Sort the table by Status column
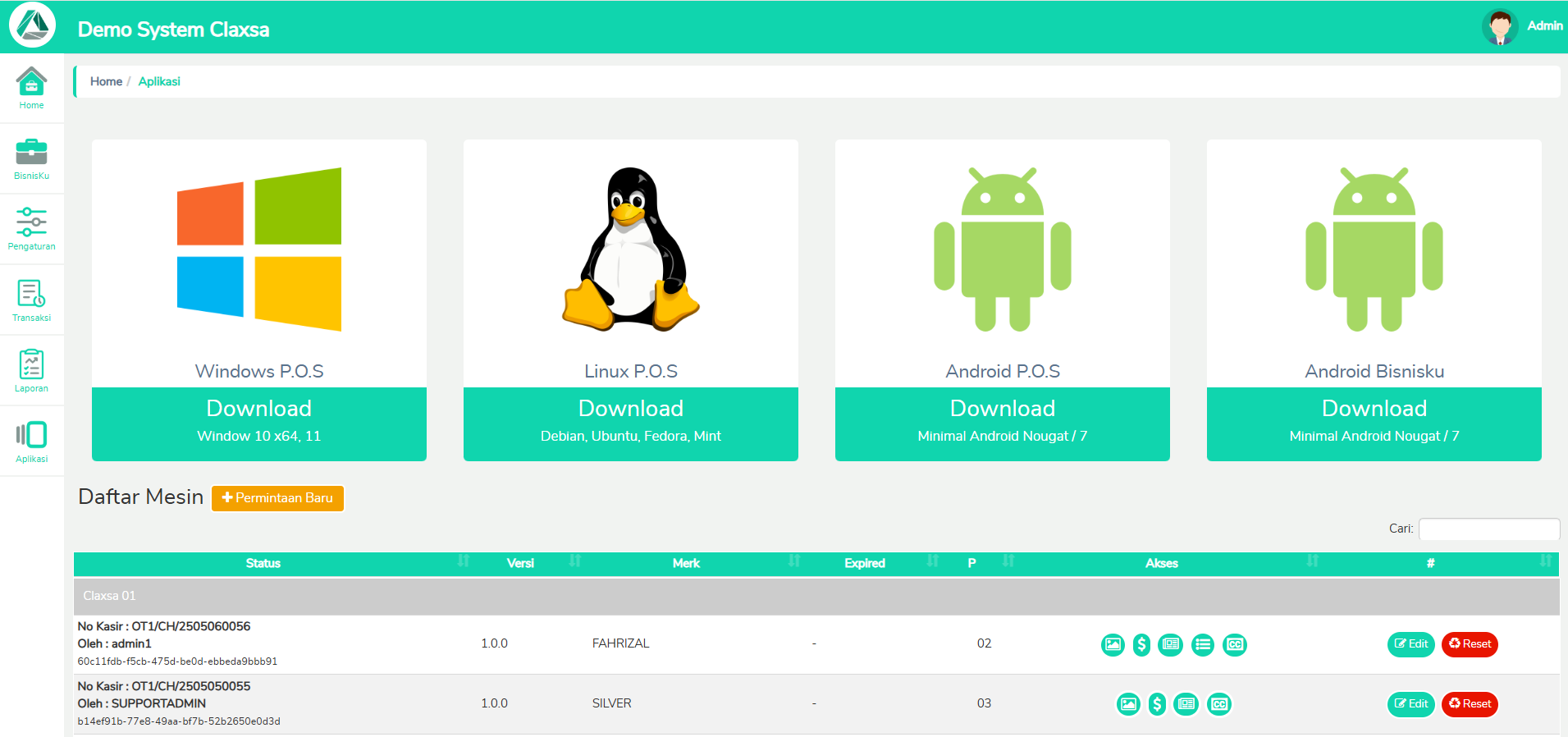Screen dimensions: 1568x737 pyautogui.click(x=274, y=563)
